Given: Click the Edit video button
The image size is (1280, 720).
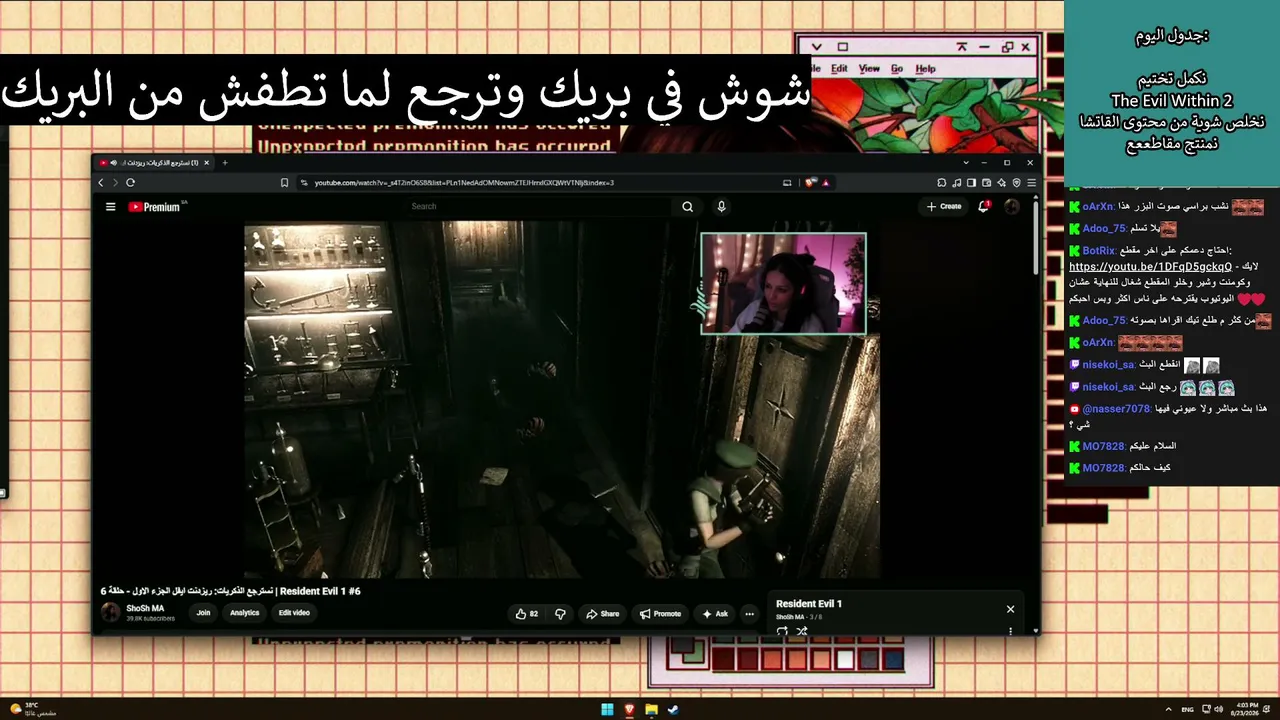Looking at the screenshot, I should (x=294, y=613).
